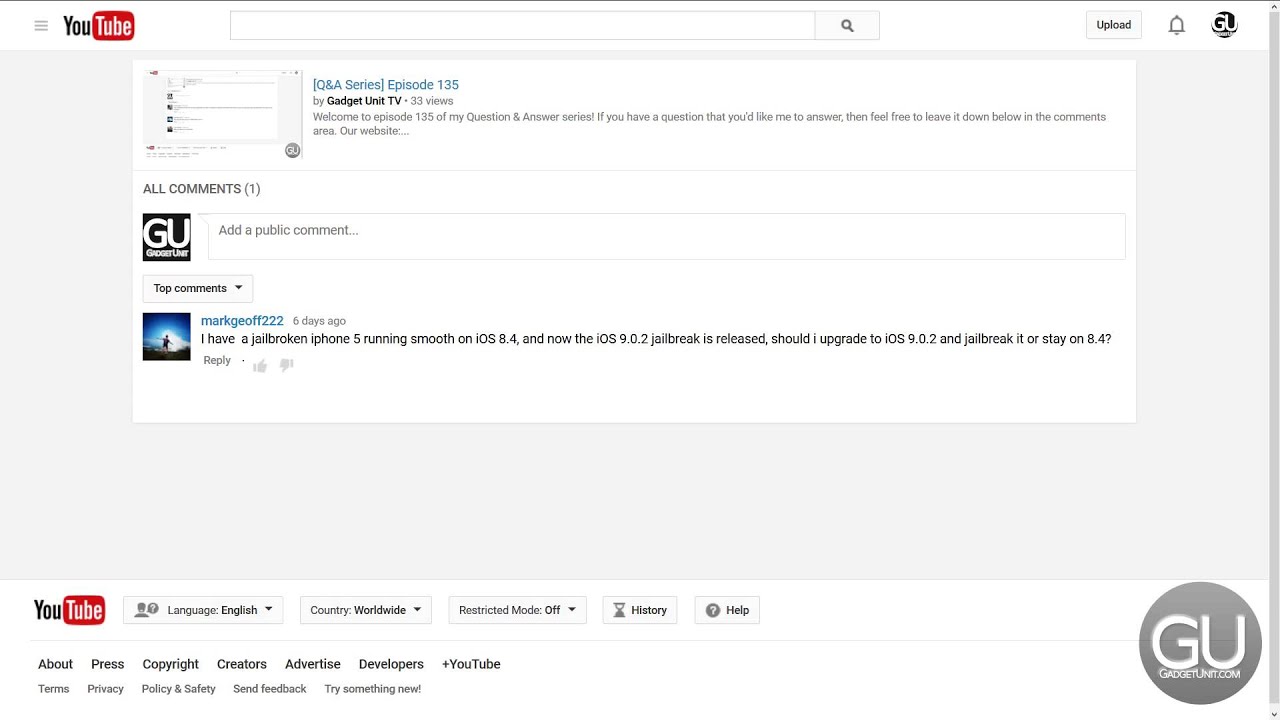Click the Add a public comment field

pyautogui.click(x=666, y=237)
